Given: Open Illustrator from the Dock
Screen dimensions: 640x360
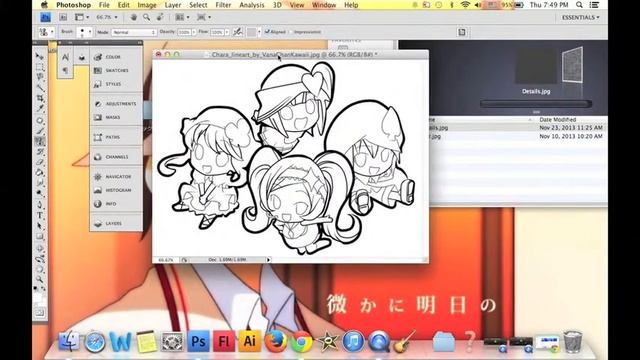Looking at the screenshot, I should [x=249, y=341].
